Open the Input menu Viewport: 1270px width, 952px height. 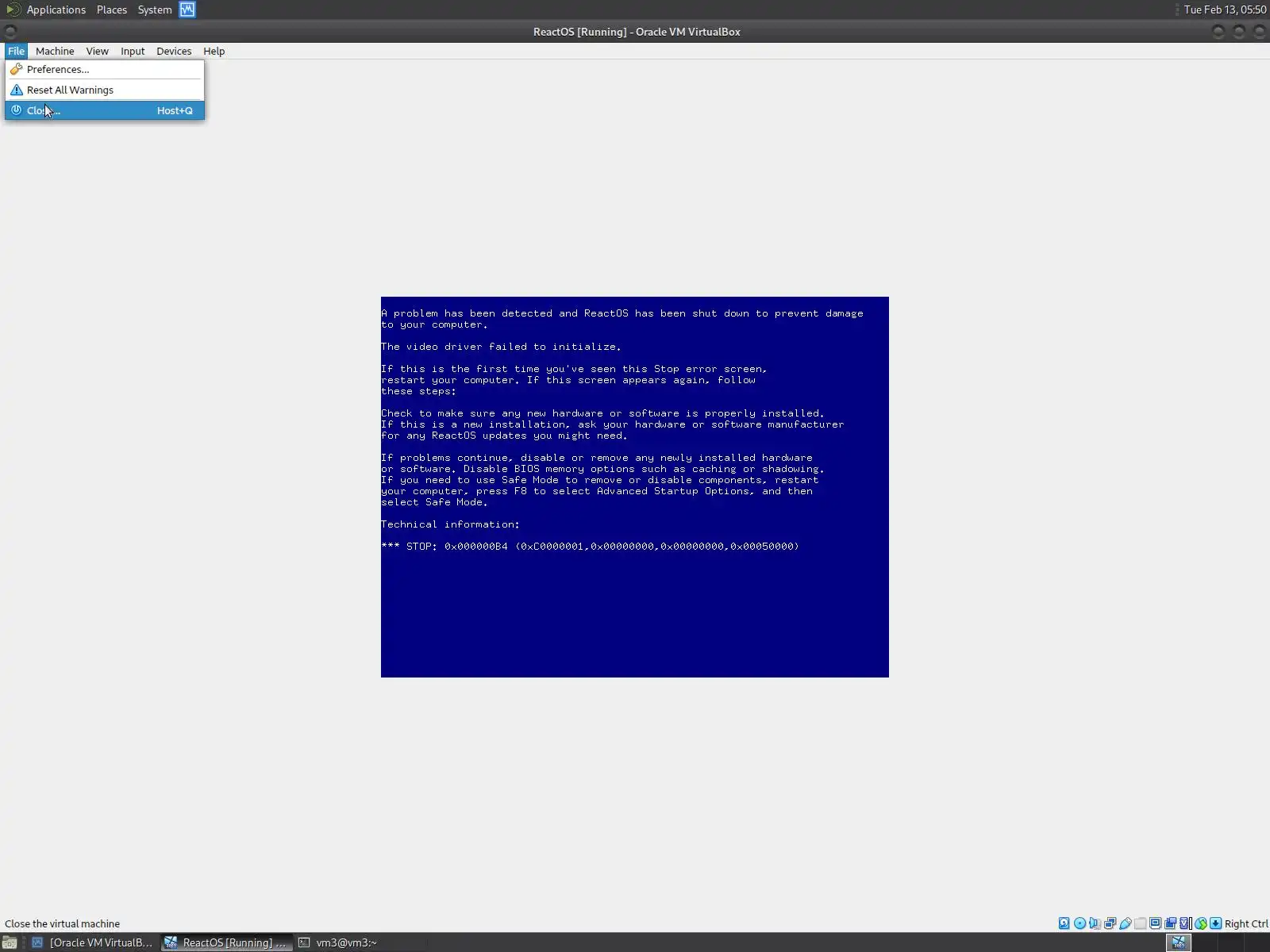(x=133, y=51)
